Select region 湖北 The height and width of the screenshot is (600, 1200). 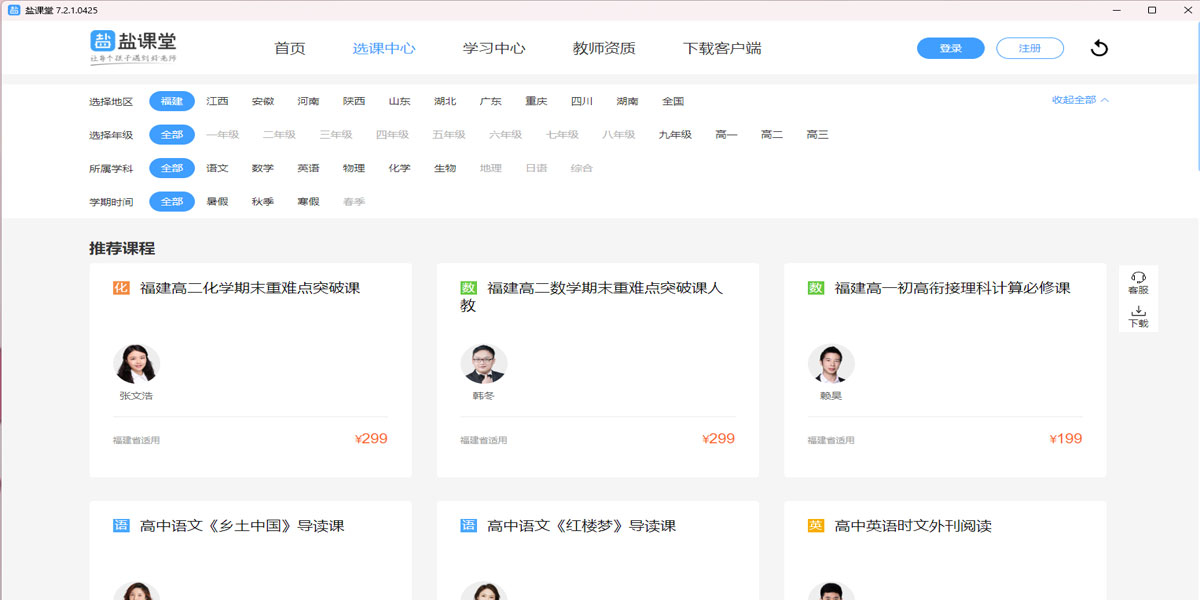click(445, 101)
